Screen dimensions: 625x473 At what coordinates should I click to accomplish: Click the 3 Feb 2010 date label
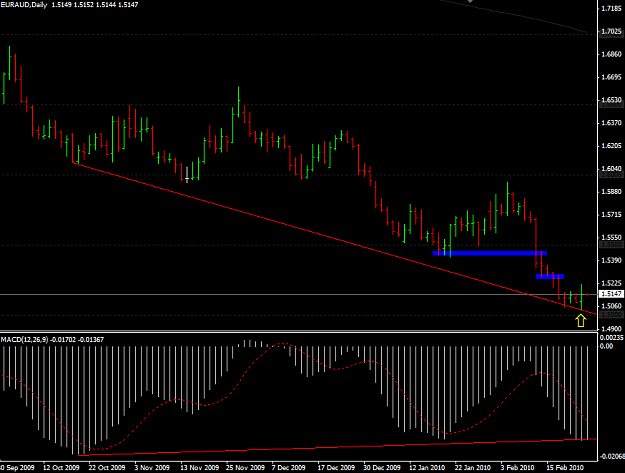click(x=517, y=467)
